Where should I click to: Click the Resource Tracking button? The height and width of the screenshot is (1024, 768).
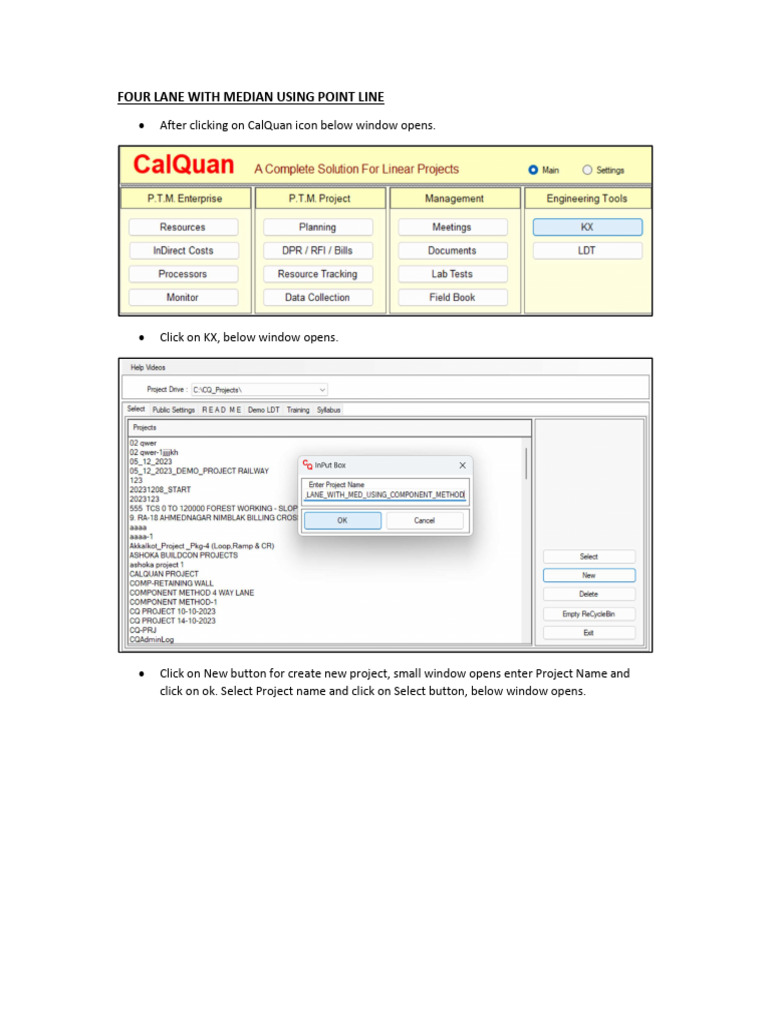coord(317,274)
